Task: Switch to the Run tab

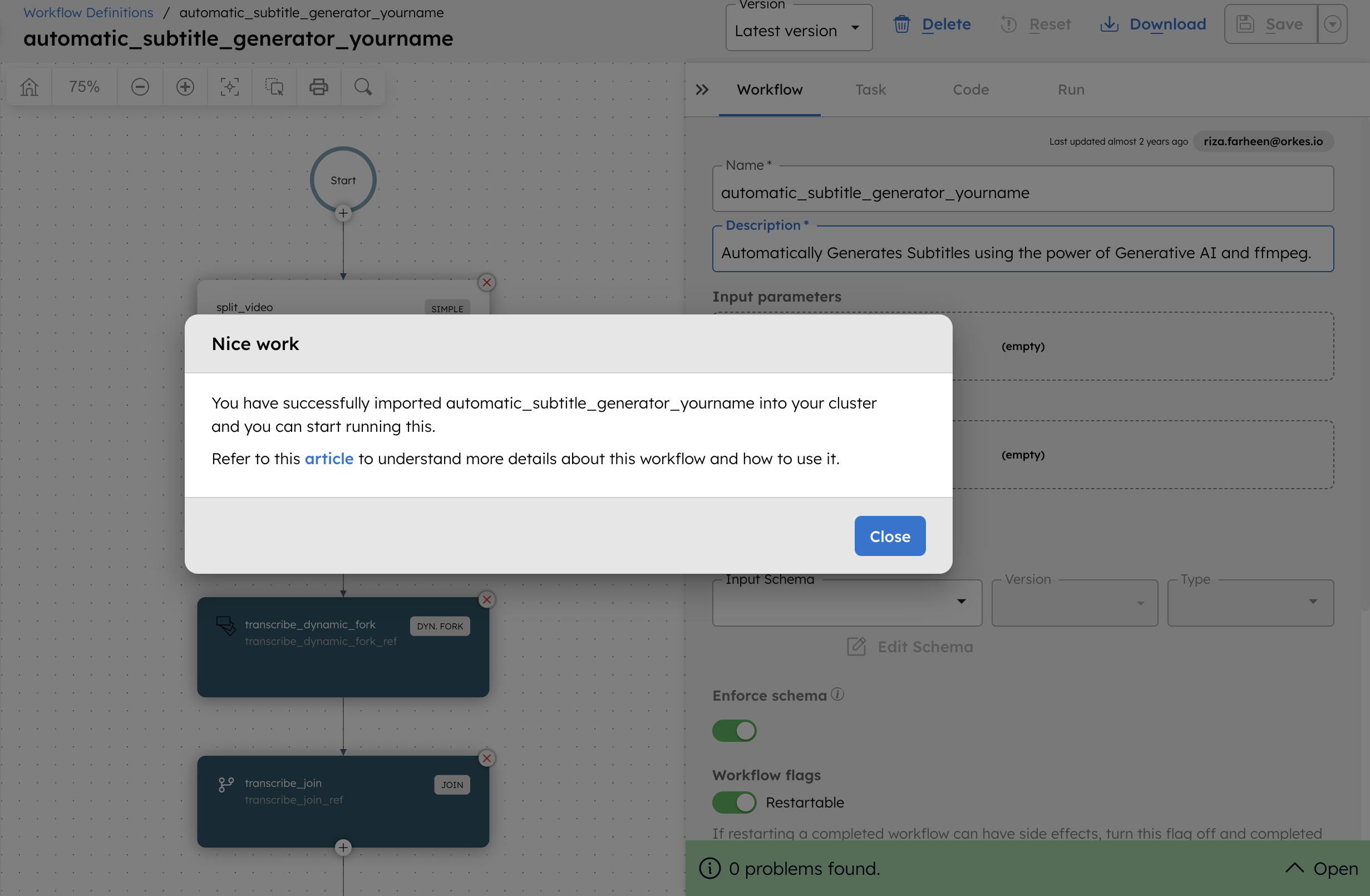Action: (1071, 90)
